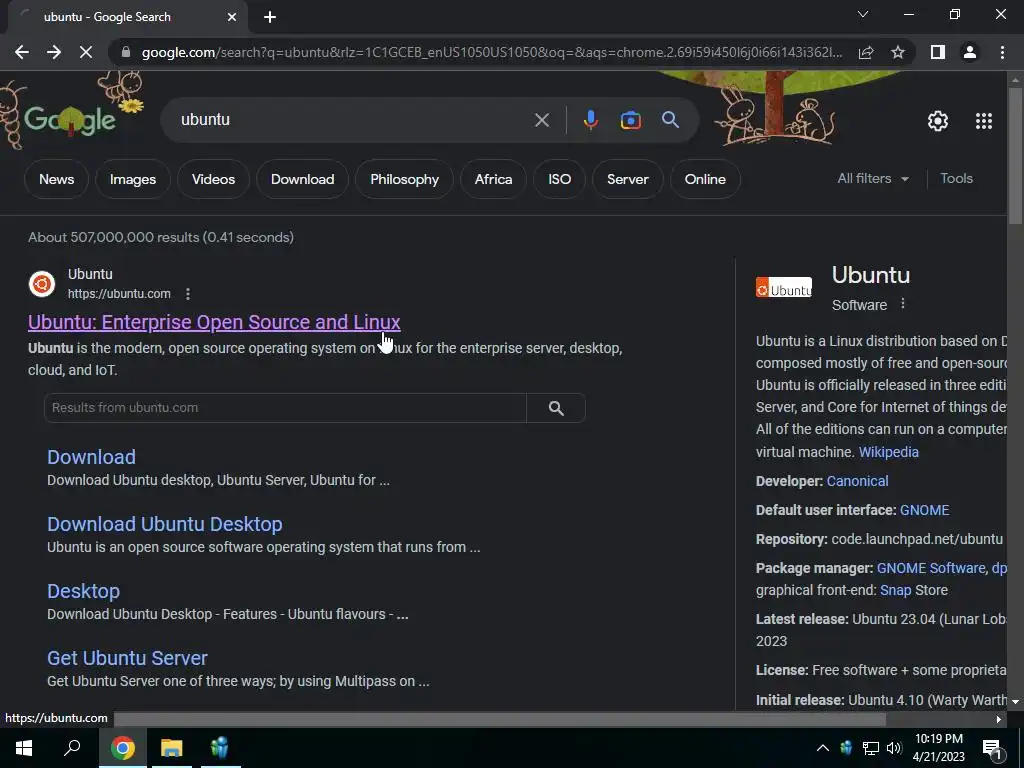1024x768 pixels.
Task: Open the Windows Start menu
Action: (x=24, y=748)
